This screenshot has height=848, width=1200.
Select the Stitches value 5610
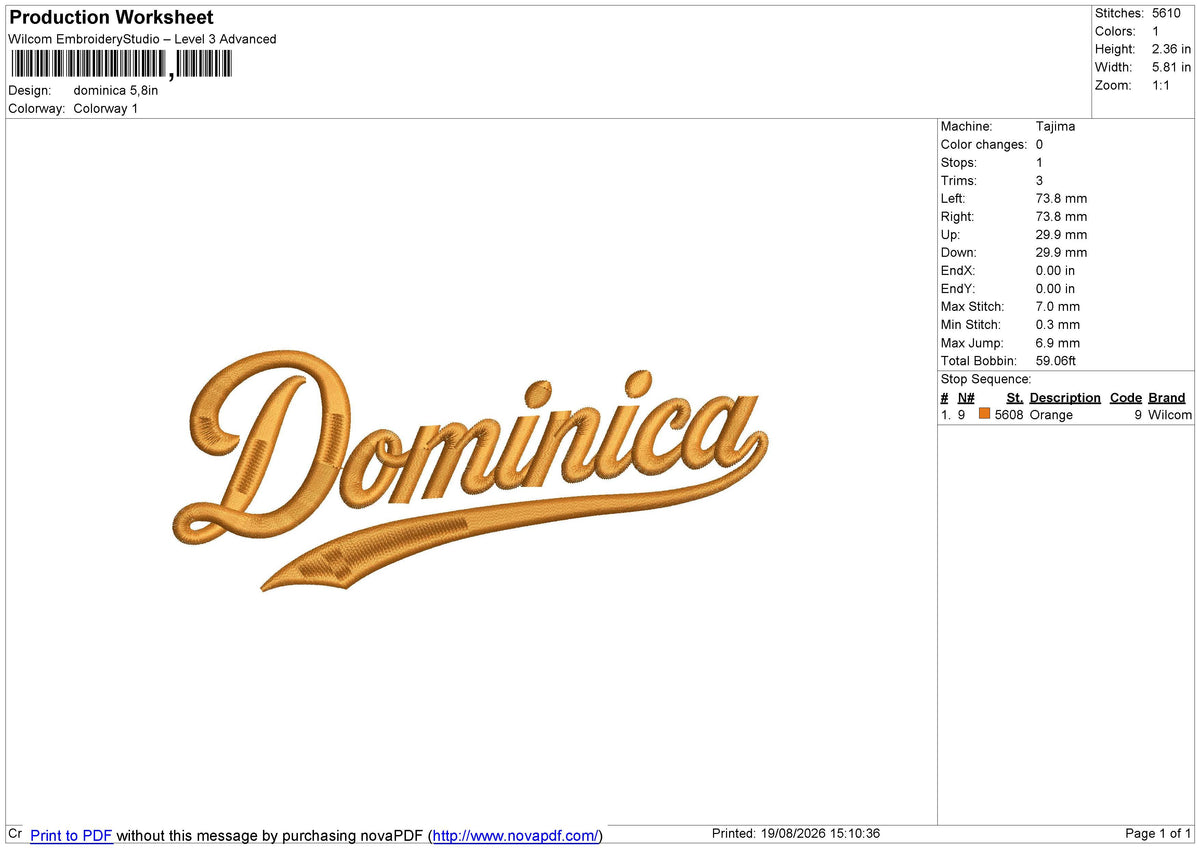[1166, 13]
